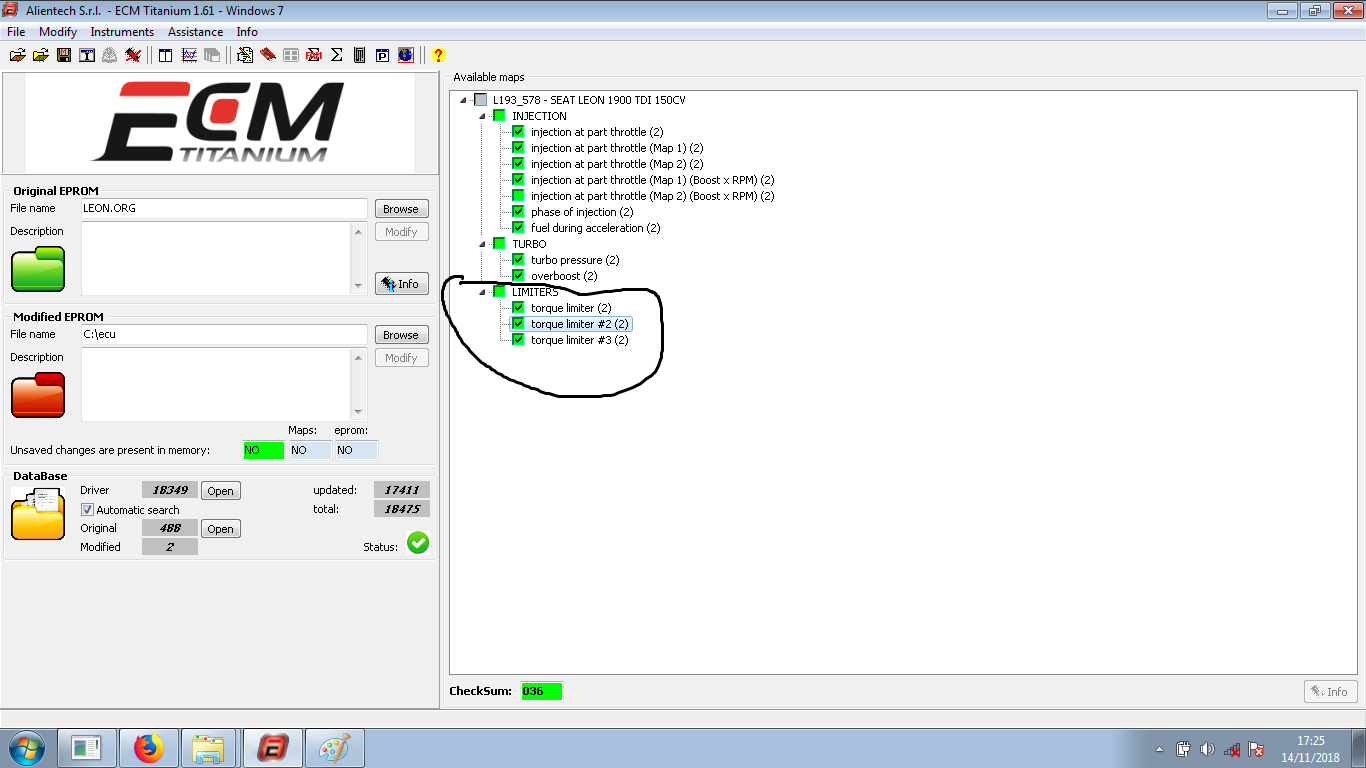
Task: Click the Modified EPROM file name field
Action: (225, 335)
